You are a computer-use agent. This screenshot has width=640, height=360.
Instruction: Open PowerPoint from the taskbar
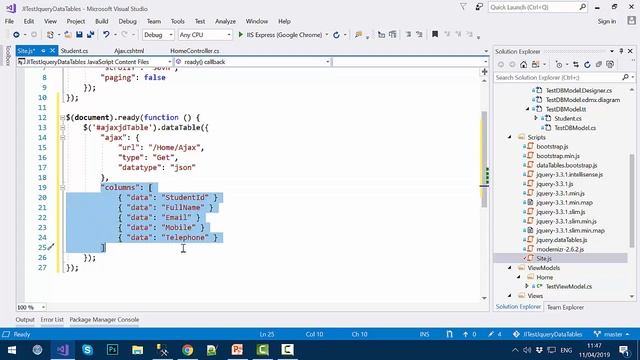(237, 350)
